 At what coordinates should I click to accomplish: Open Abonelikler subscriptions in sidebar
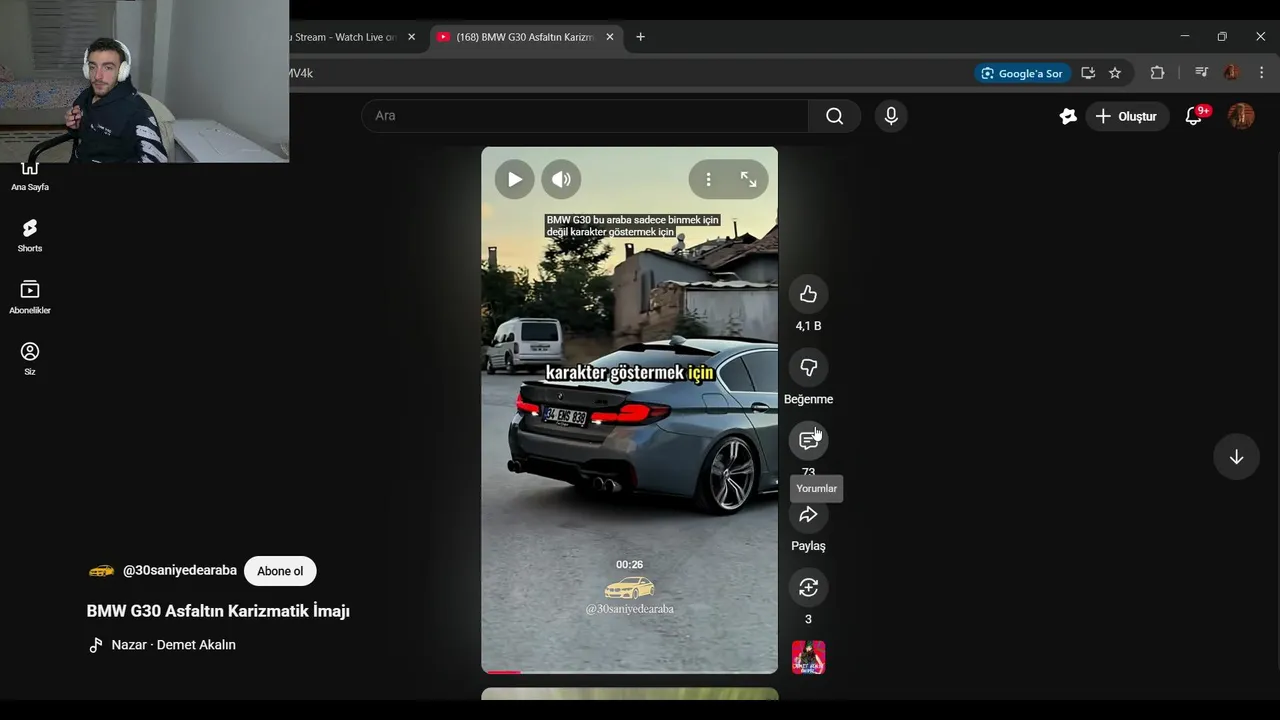[x=30, y=298]
